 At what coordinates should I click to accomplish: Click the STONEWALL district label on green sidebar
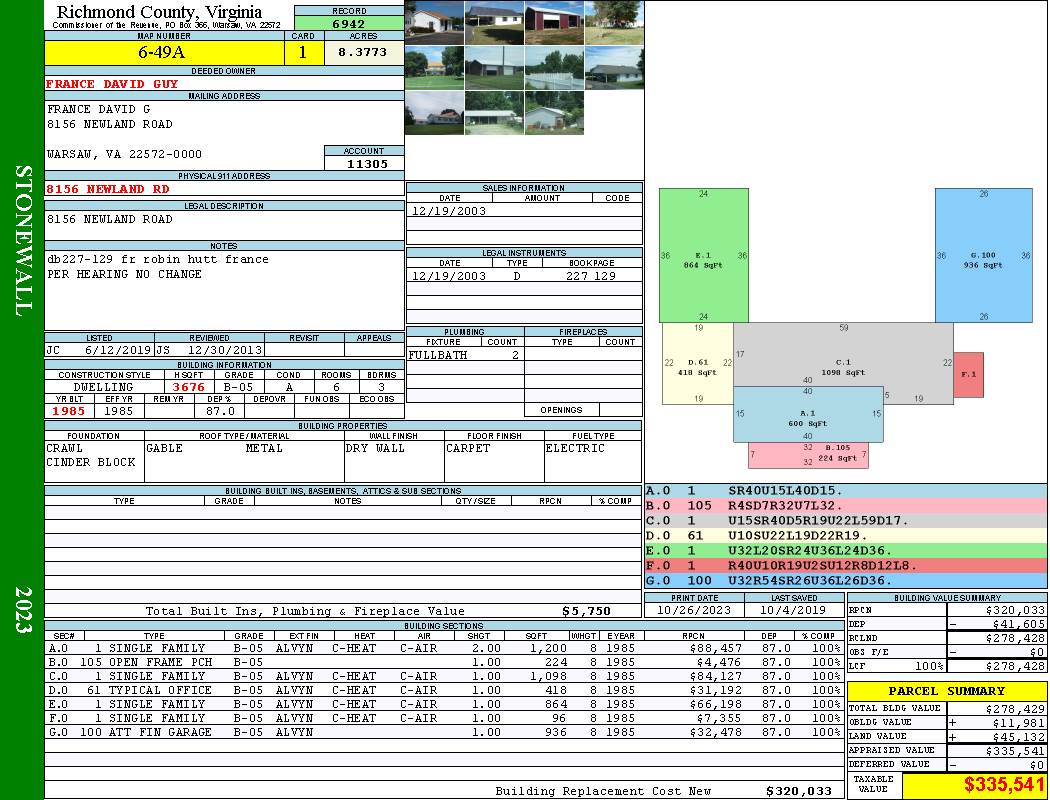click(x=23, y=241)
